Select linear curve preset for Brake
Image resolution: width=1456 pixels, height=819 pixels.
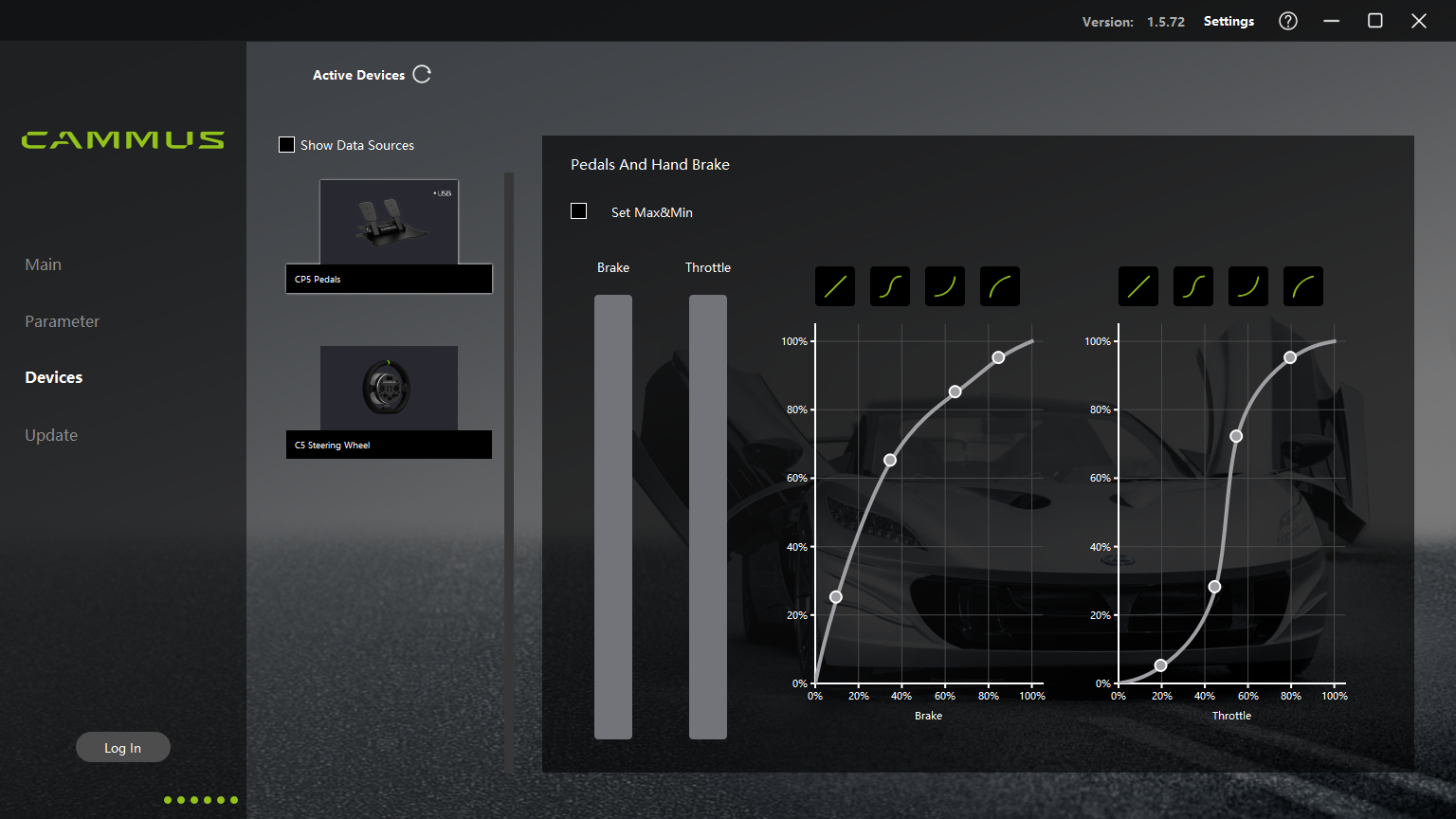coord(835,286)
